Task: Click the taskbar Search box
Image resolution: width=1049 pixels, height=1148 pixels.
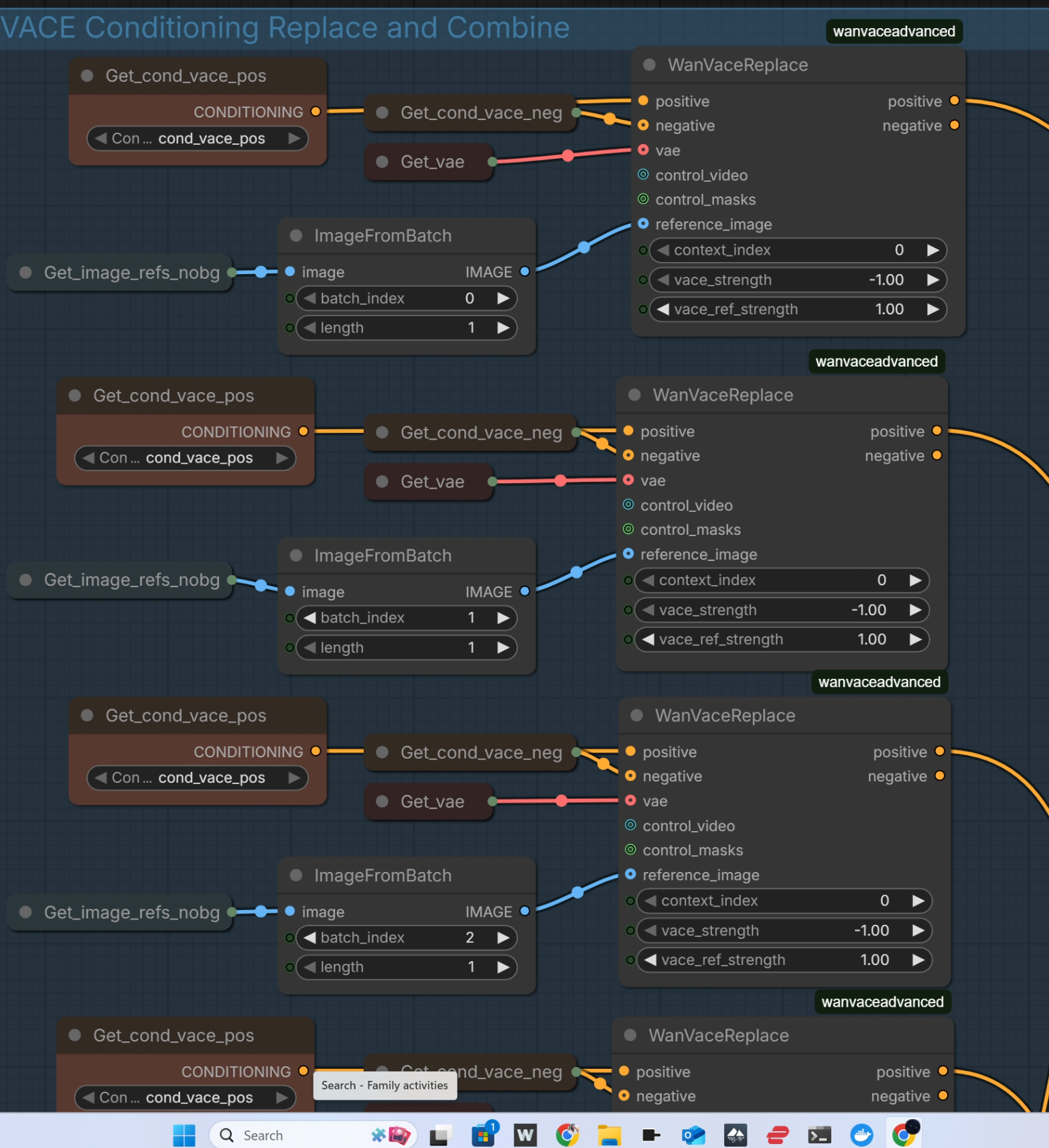Action: pos(295,1135)
